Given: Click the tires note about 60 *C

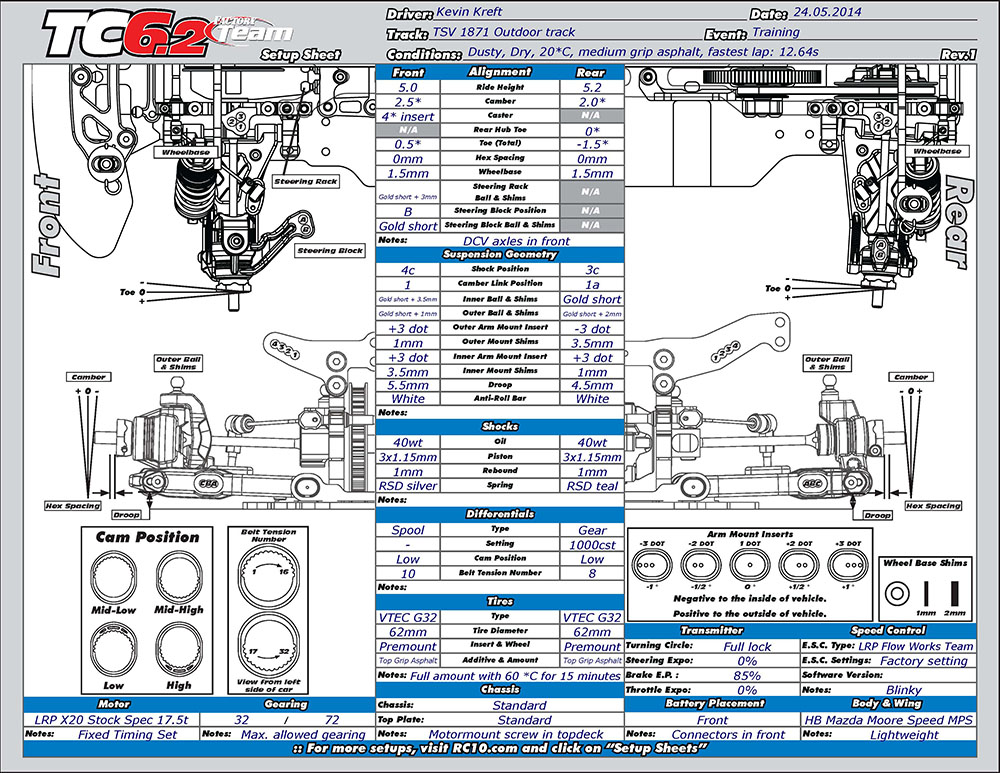Looking at the screenshot, I should (515, 676).
